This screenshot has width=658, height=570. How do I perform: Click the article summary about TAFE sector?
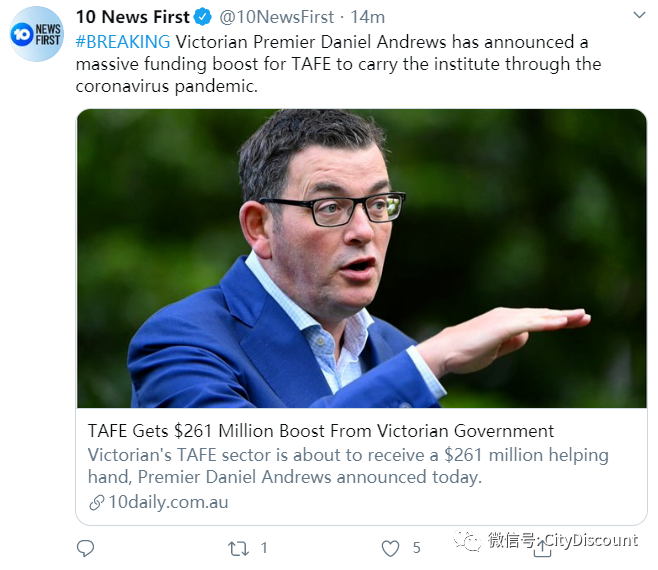[348, 466]
